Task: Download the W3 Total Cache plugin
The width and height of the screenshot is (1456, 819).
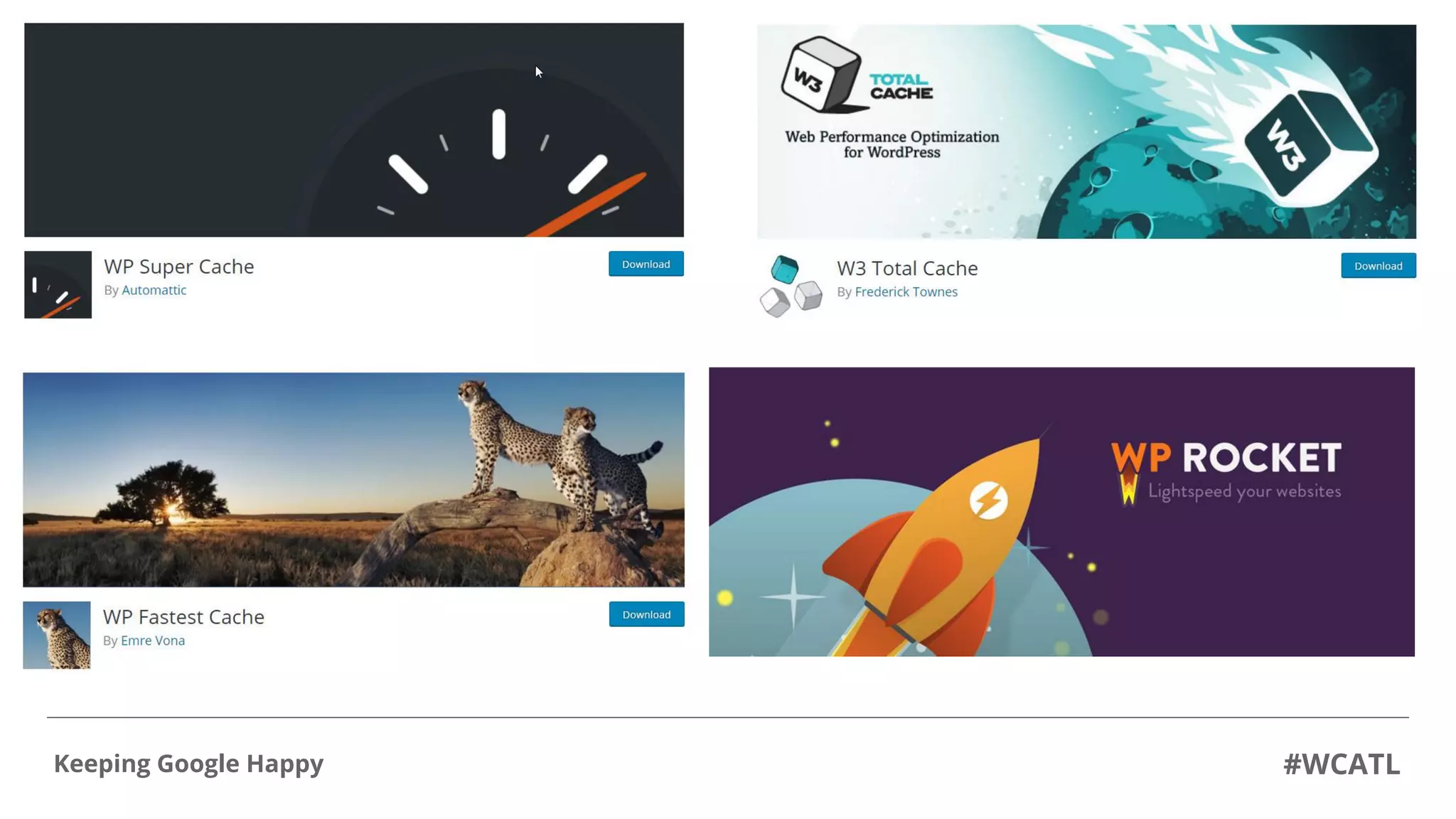Action: [x=1378, y=266]
